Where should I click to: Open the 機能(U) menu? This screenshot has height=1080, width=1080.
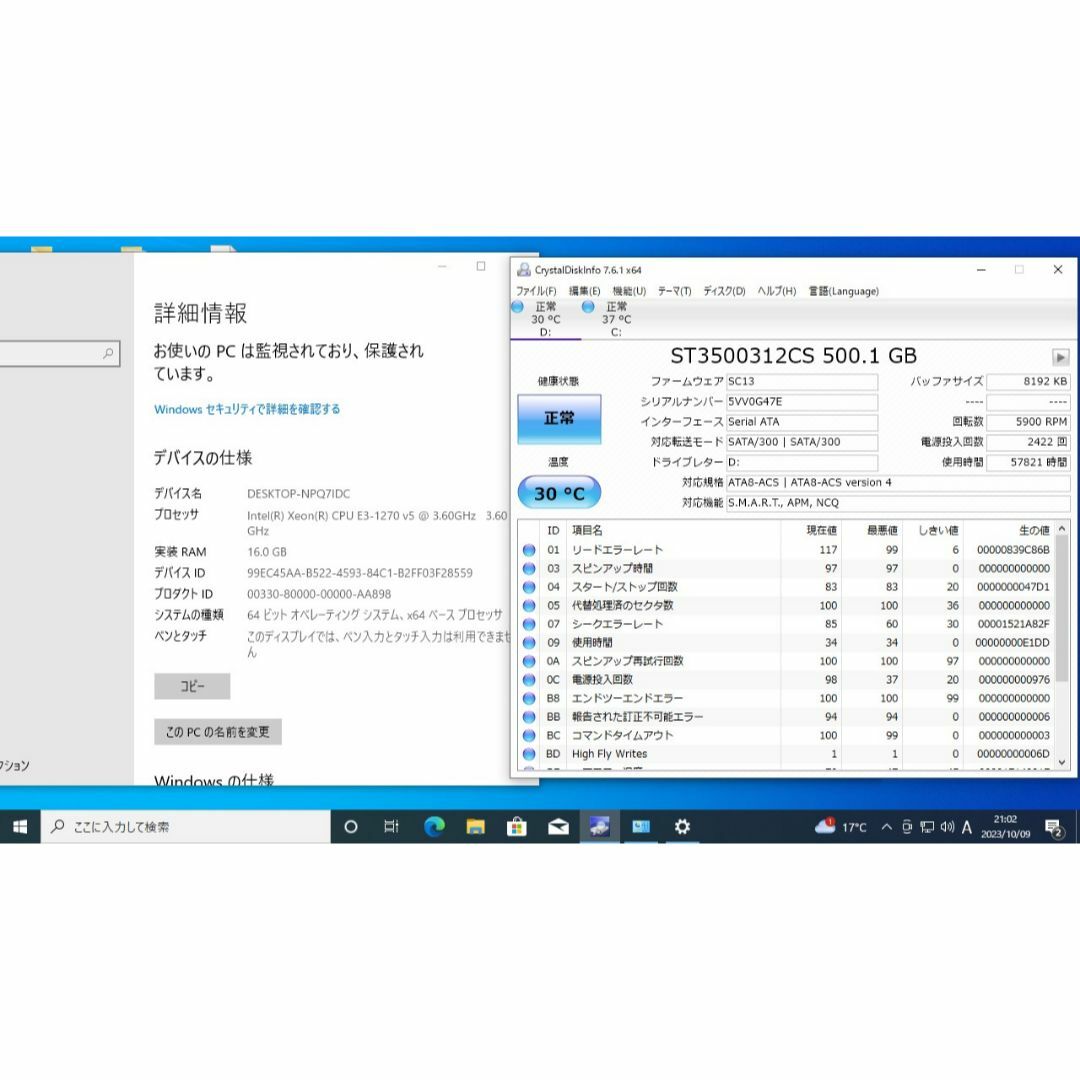click(629, 291)
